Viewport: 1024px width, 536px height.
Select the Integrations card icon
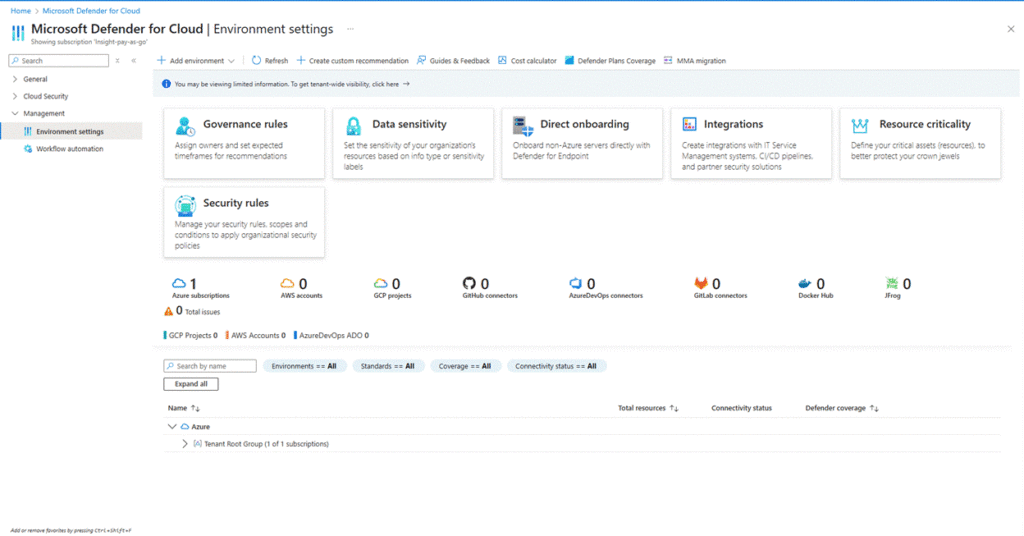point(690,125)
